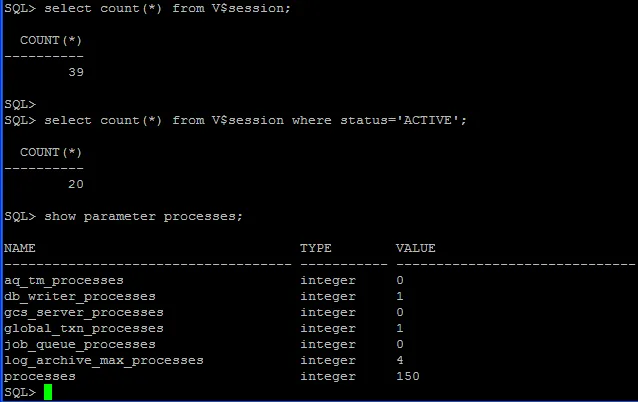Click the active session count result 20

coord(75,184)
